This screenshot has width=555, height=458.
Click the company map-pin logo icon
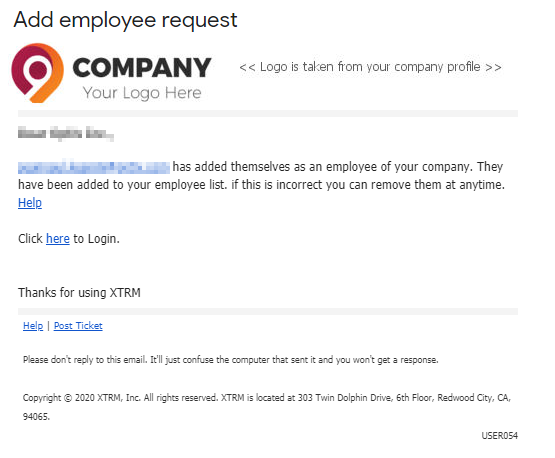click(38, 73)
